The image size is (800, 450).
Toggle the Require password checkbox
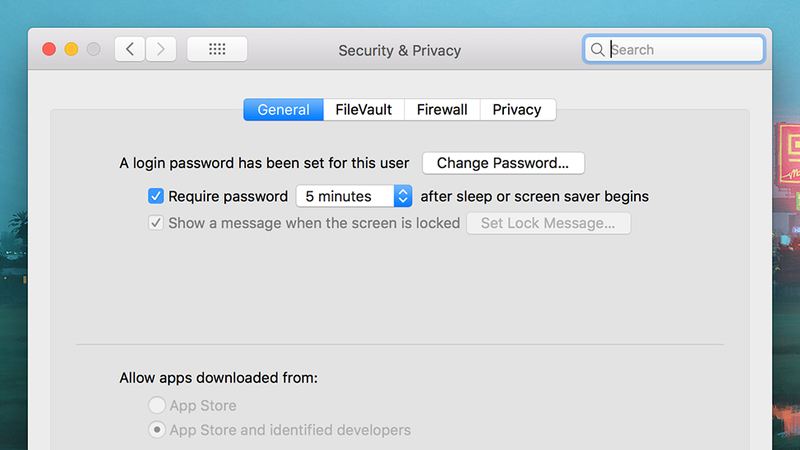(x=156, y=196)
